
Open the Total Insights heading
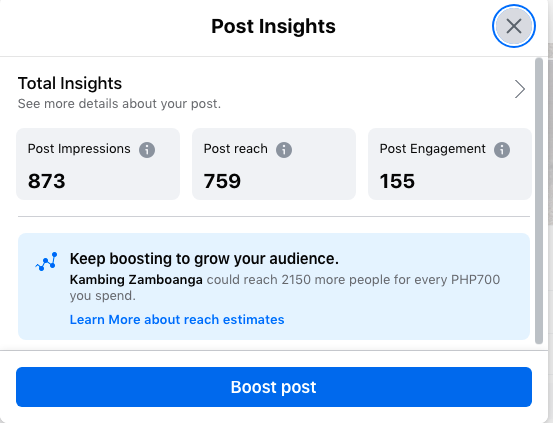click(x=70, y=83)
